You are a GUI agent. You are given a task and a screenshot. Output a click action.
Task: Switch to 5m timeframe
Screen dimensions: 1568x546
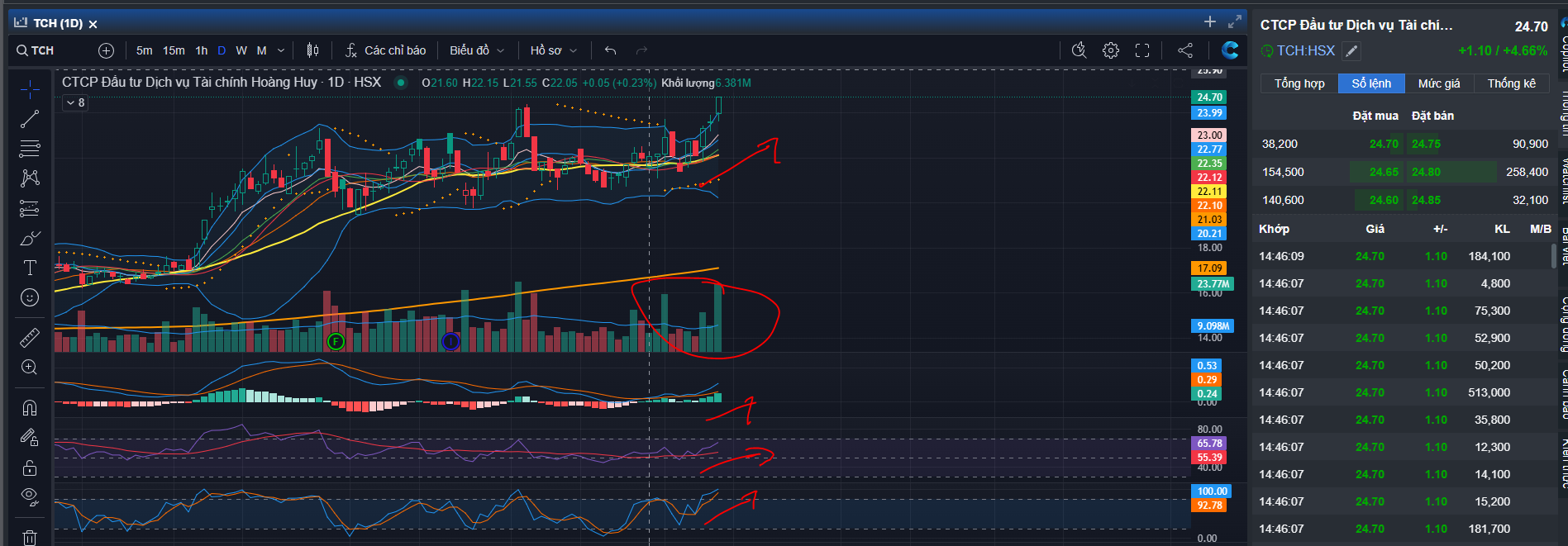click(144, 50)
